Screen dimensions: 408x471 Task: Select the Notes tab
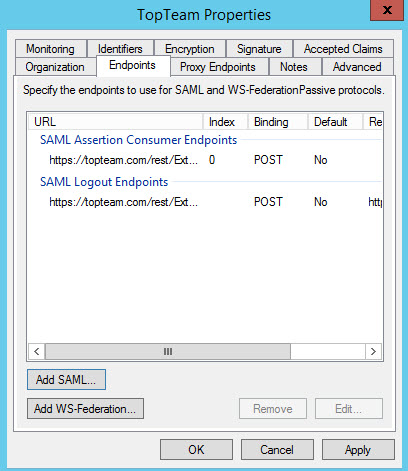coord(294,67)
